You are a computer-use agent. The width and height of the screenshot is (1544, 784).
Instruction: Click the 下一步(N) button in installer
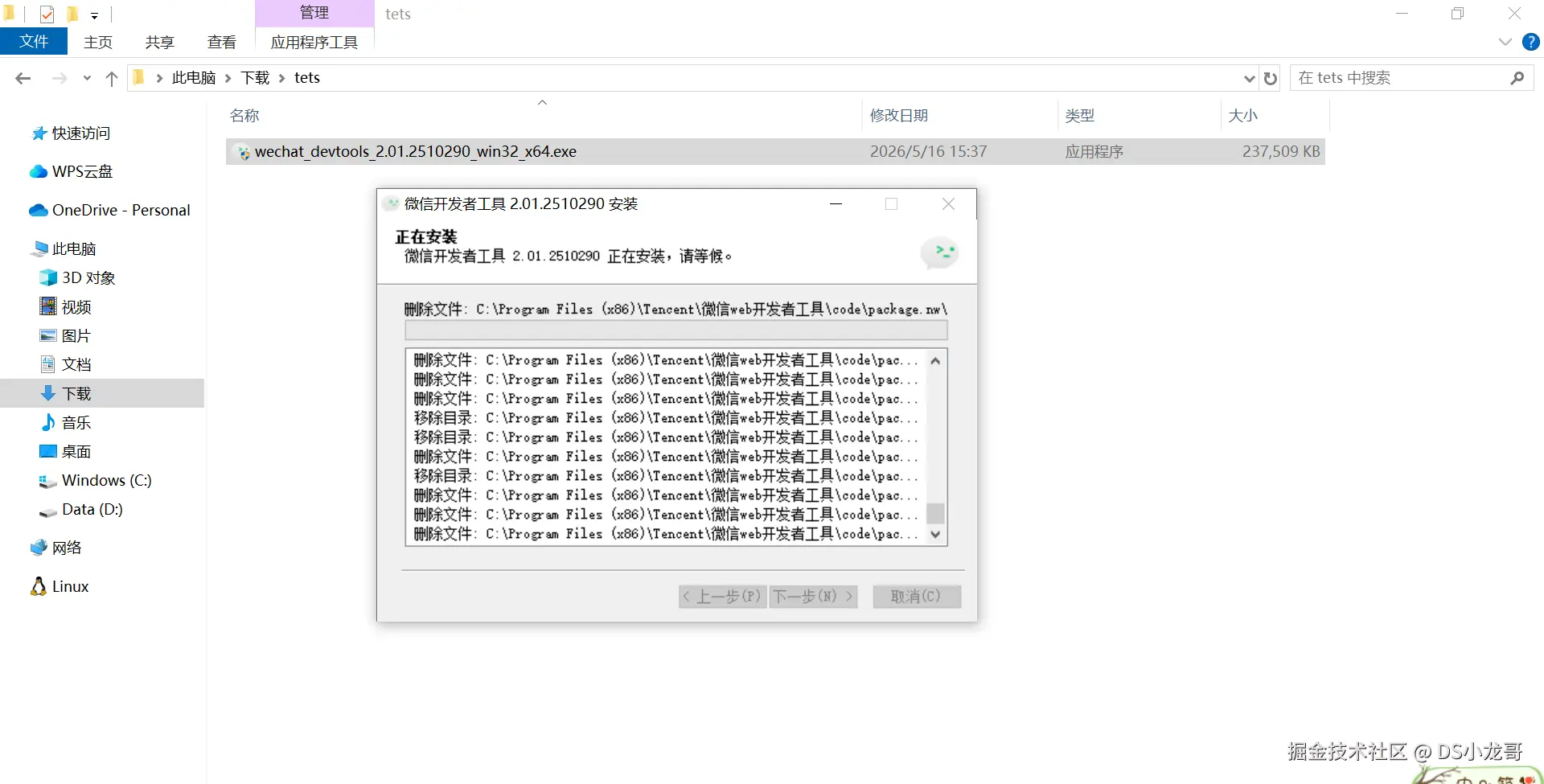coord(813,596)
